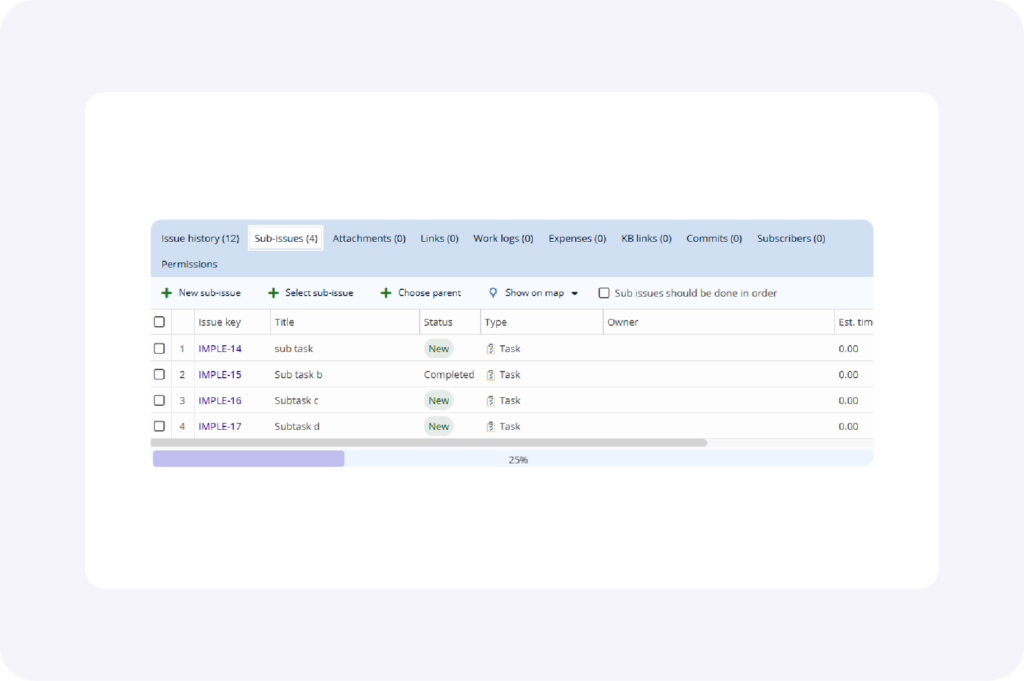Open the Subscribers (0) tab

coord(792,238)
